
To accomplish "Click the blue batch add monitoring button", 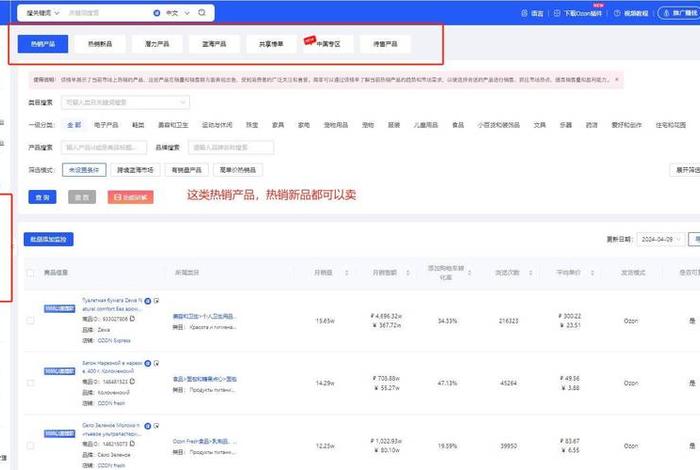I will click(49, 239).
